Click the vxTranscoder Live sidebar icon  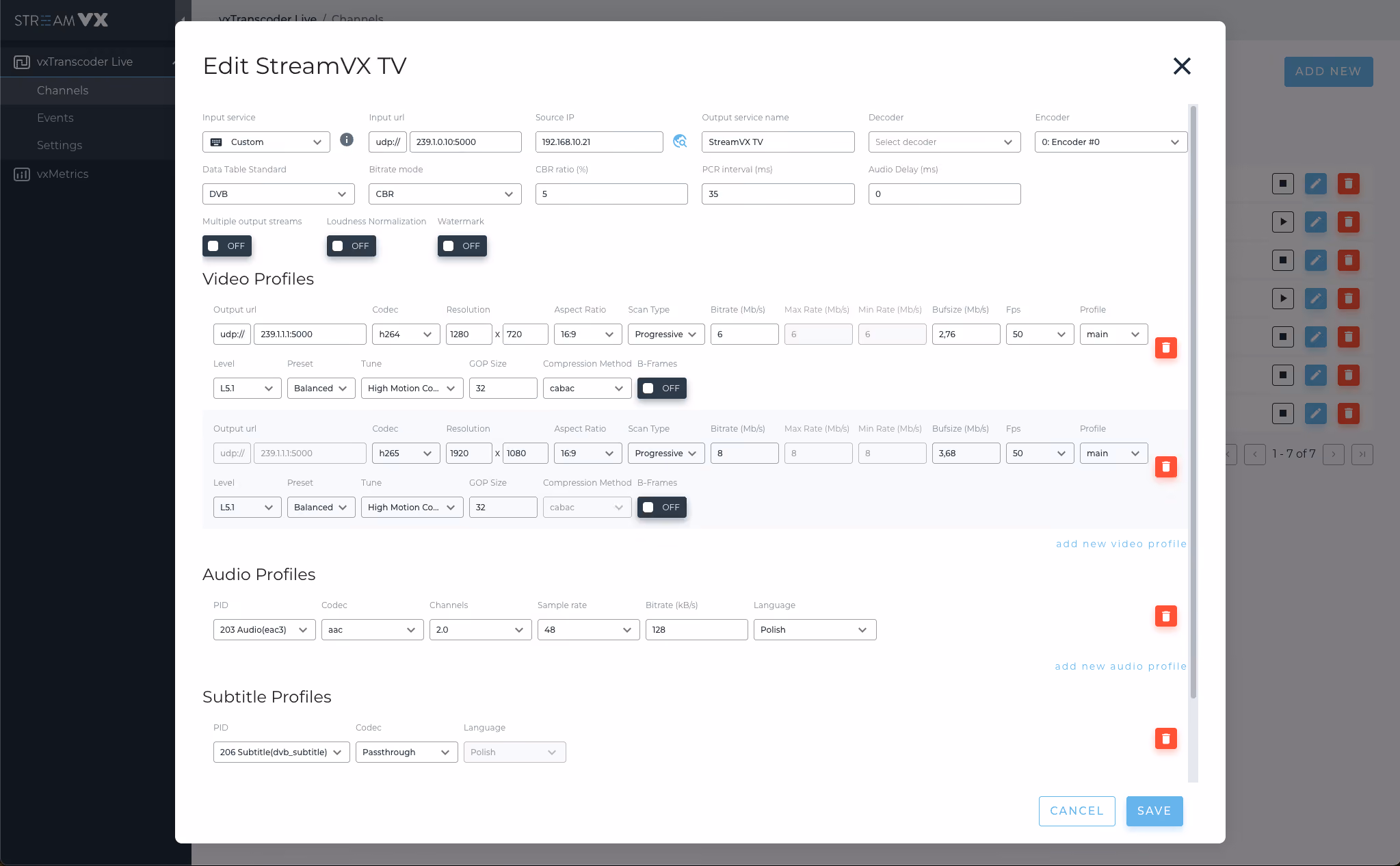pyautogui.click(x=22, y=62)
